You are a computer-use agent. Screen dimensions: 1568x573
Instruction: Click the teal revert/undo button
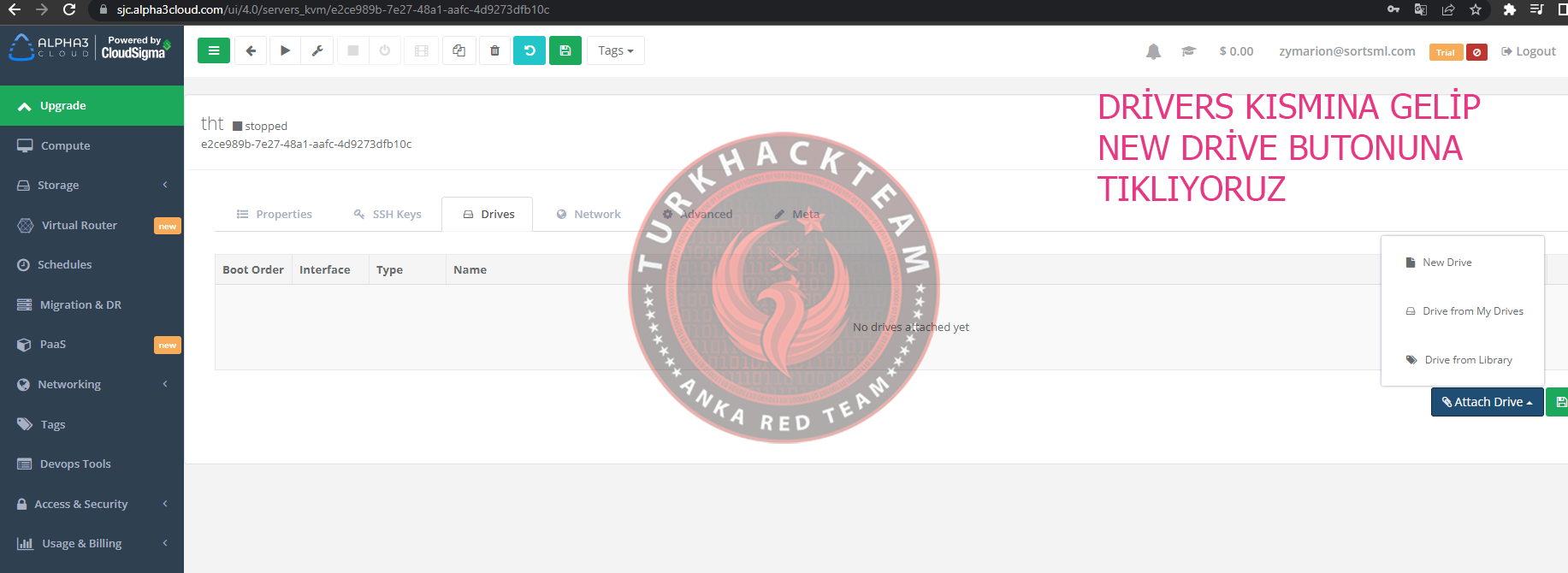tap(530, 50)
